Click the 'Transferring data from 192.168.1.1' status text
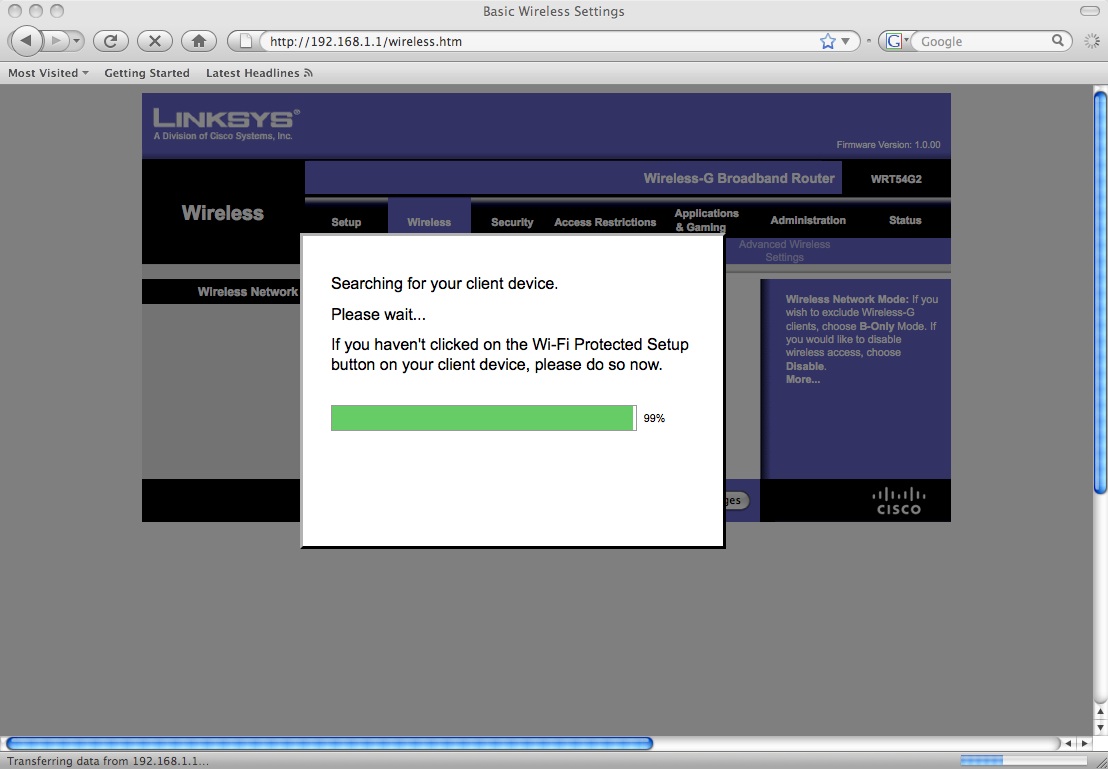Image resolution: width=1108 pixels, height=769 pixels. 108,761
